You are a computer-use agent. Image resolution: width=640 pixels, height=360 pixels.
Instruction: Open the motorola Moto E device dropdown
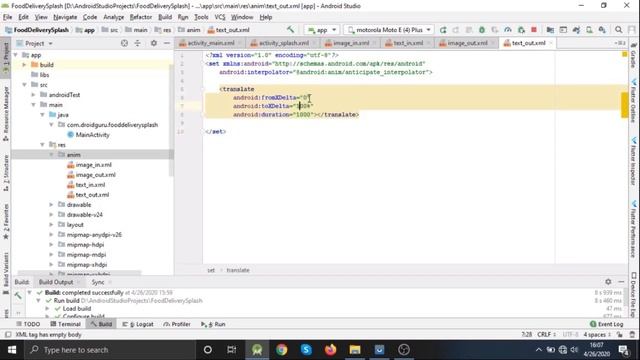[x=389, y=30]
